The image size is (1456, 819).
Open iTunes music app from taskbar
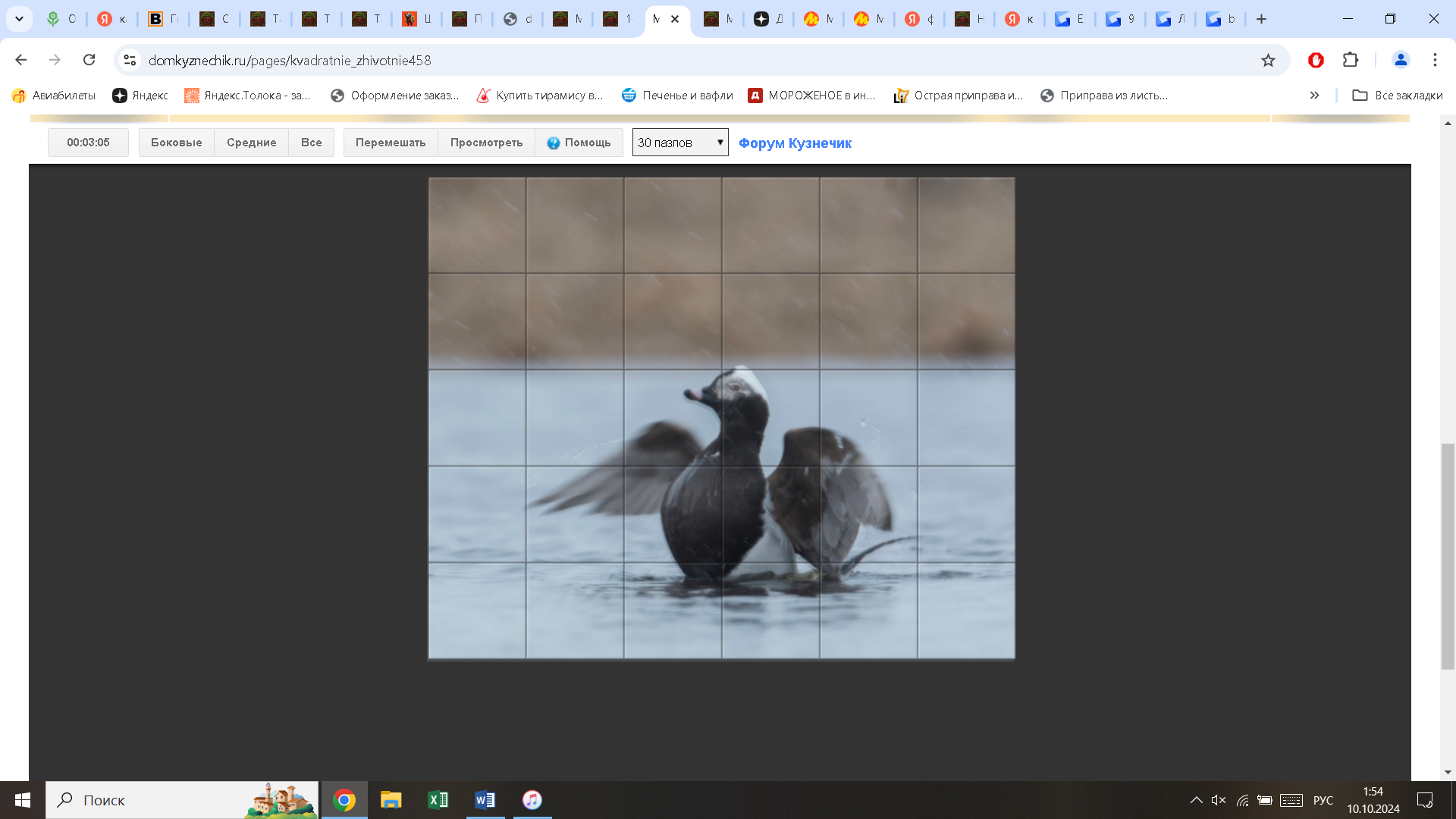pyautogui.click(x=532, y=800)
